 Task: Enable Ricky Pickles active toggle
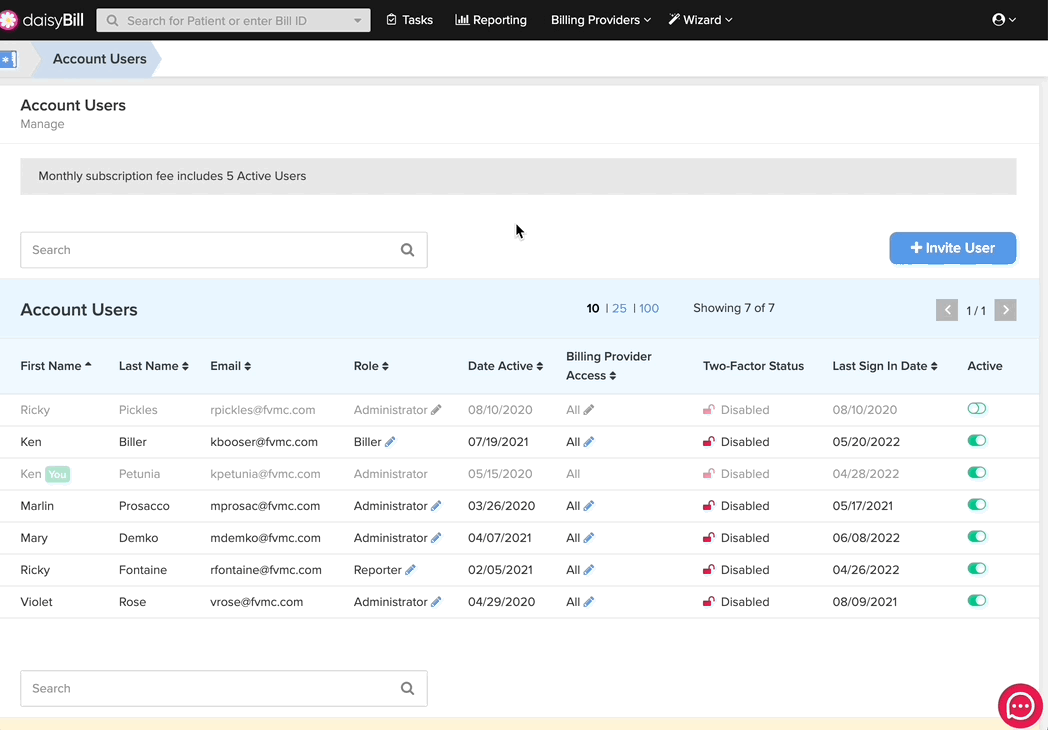pos(976,408)
